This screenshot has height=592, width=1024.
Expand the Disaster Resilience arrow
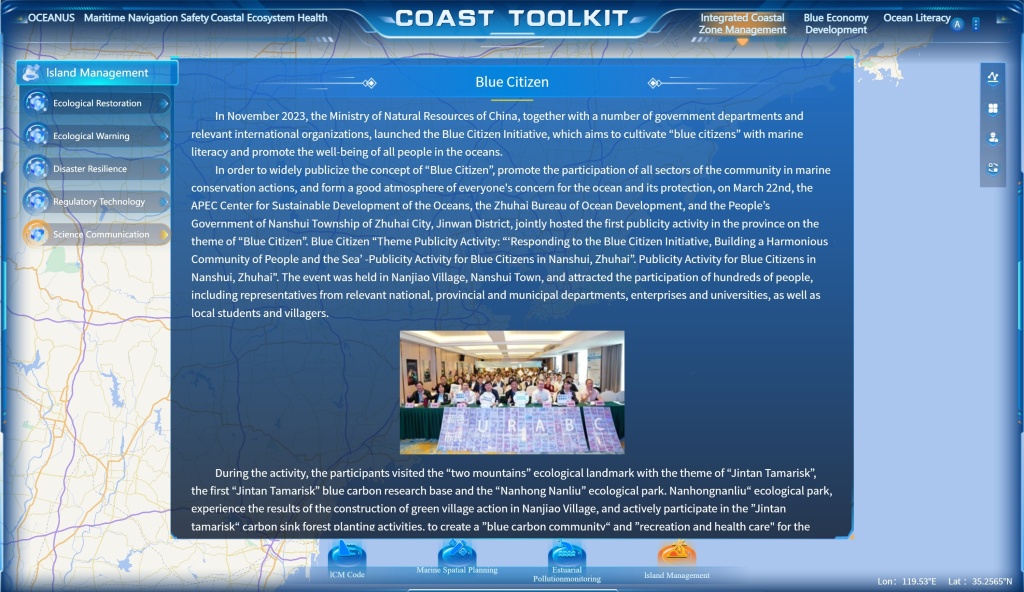164,169
